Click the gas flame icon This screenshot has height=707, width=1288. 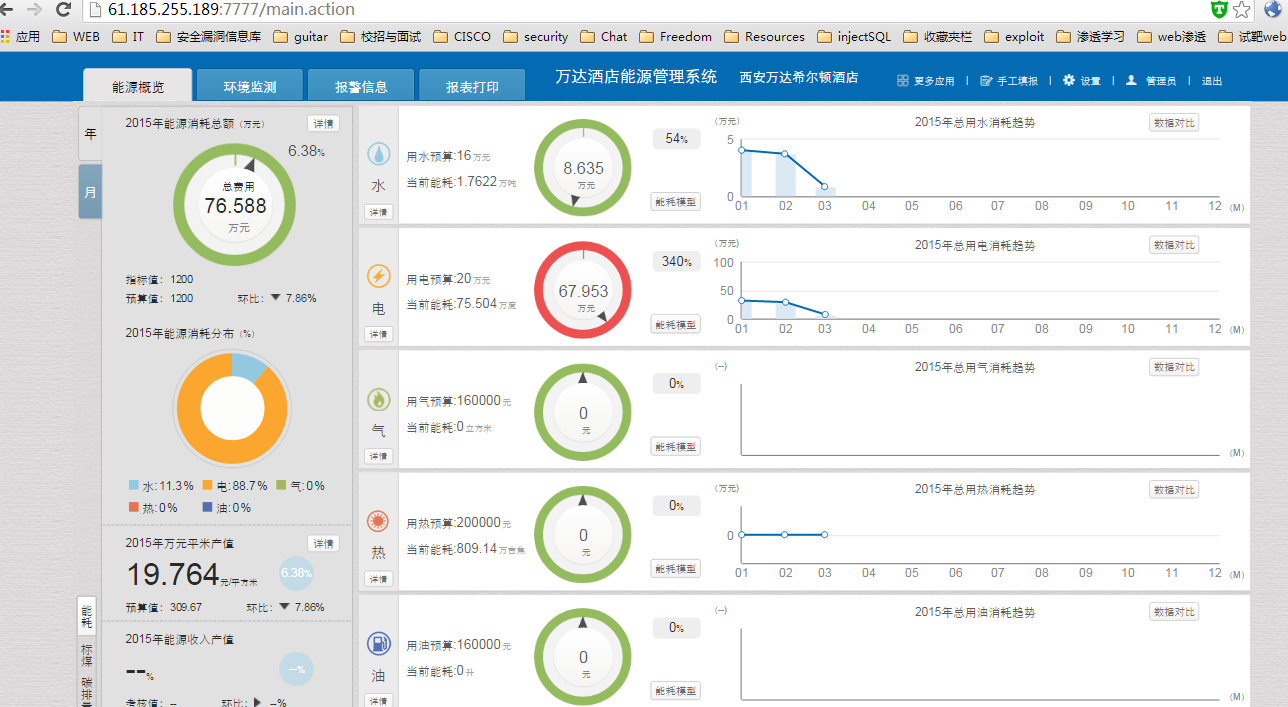[378, 399]
